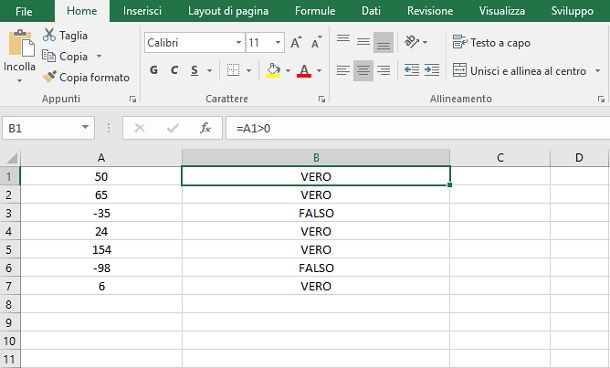
Task: Open Carattere font dialog launcher
Action: 322,99
